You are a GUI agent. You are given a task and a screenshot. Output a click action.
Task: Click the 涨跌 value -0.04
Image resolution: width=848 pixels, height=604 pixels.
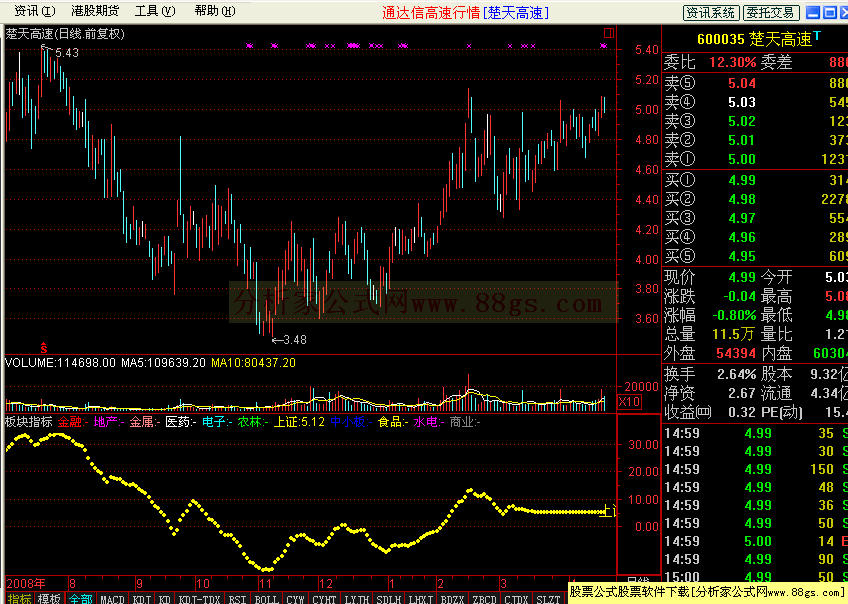[739, 296]
